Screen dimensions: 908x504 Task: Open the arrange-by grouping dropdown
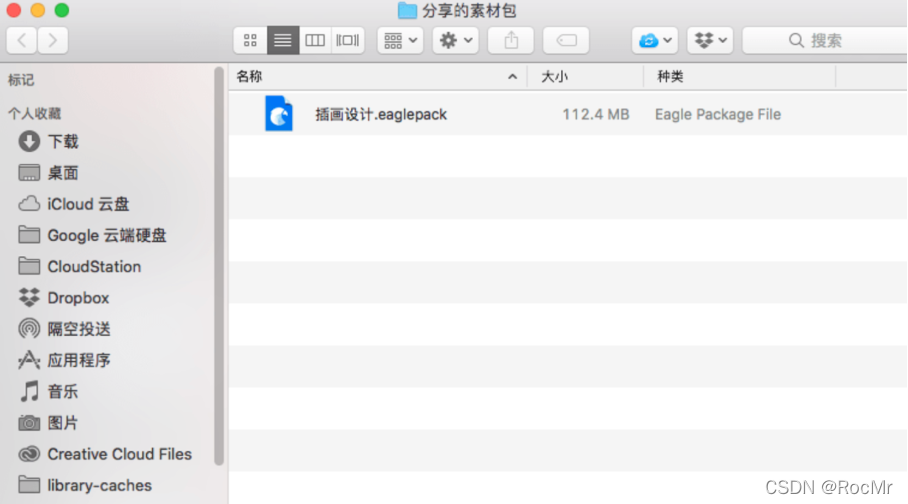400,41
